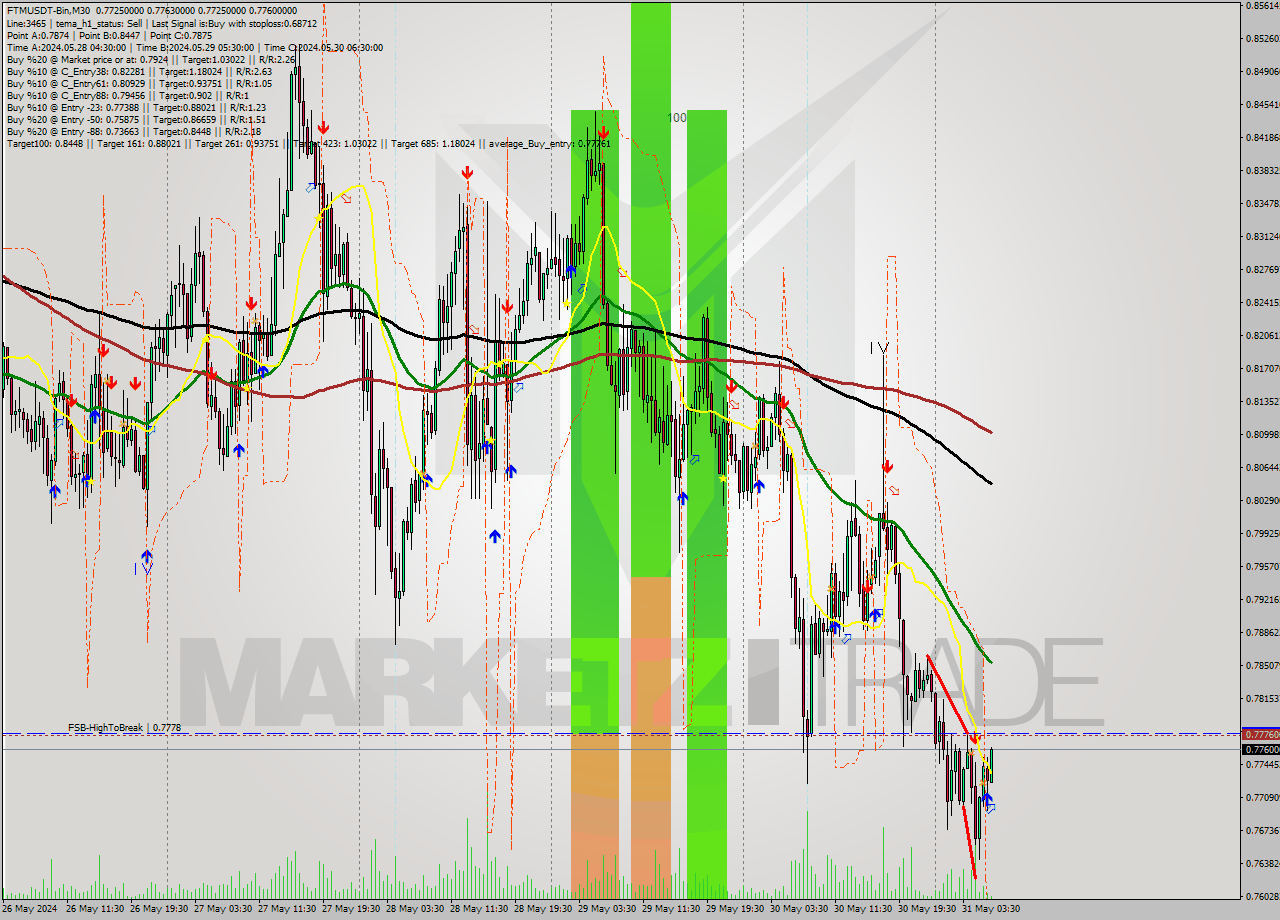Screen dimensions: 1280x920
Task: Click the 0.84541 price axis label
Action: coord(1262,105)
